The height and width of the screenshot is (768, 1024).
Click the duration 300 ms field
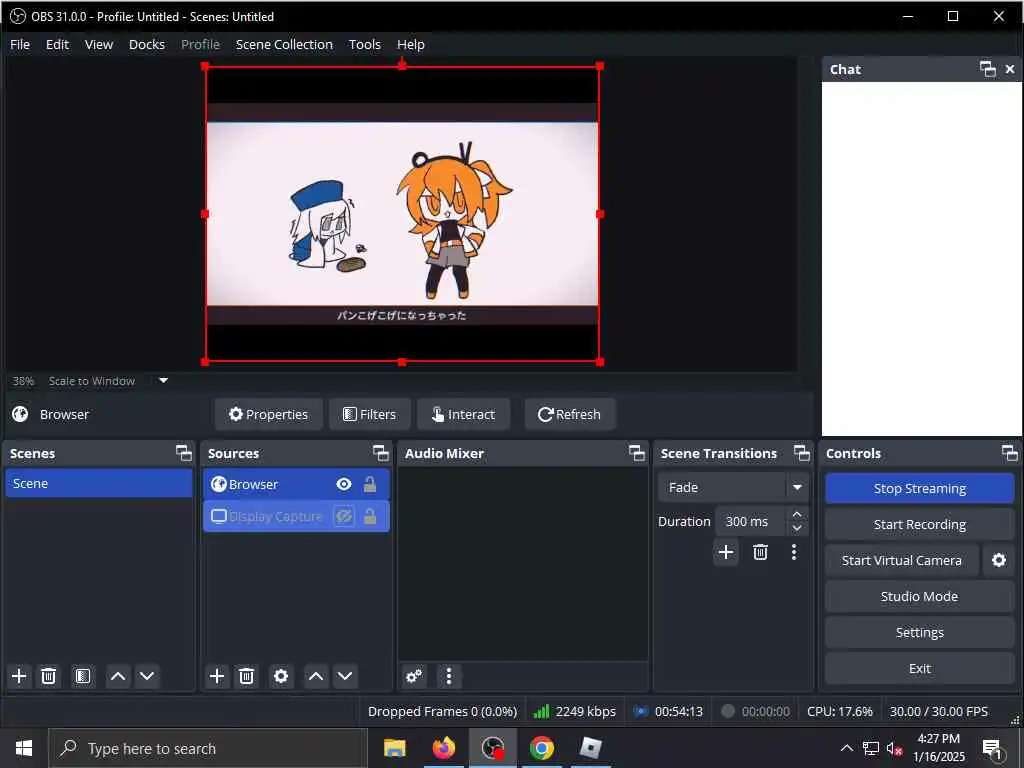tap(752, 522)
